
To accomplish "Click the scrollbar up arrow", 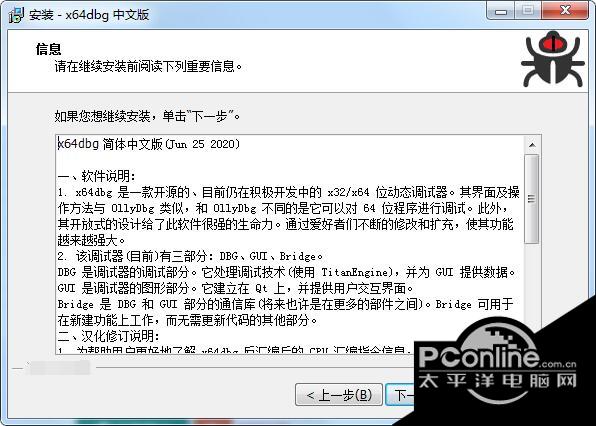I will click(532, 145).
